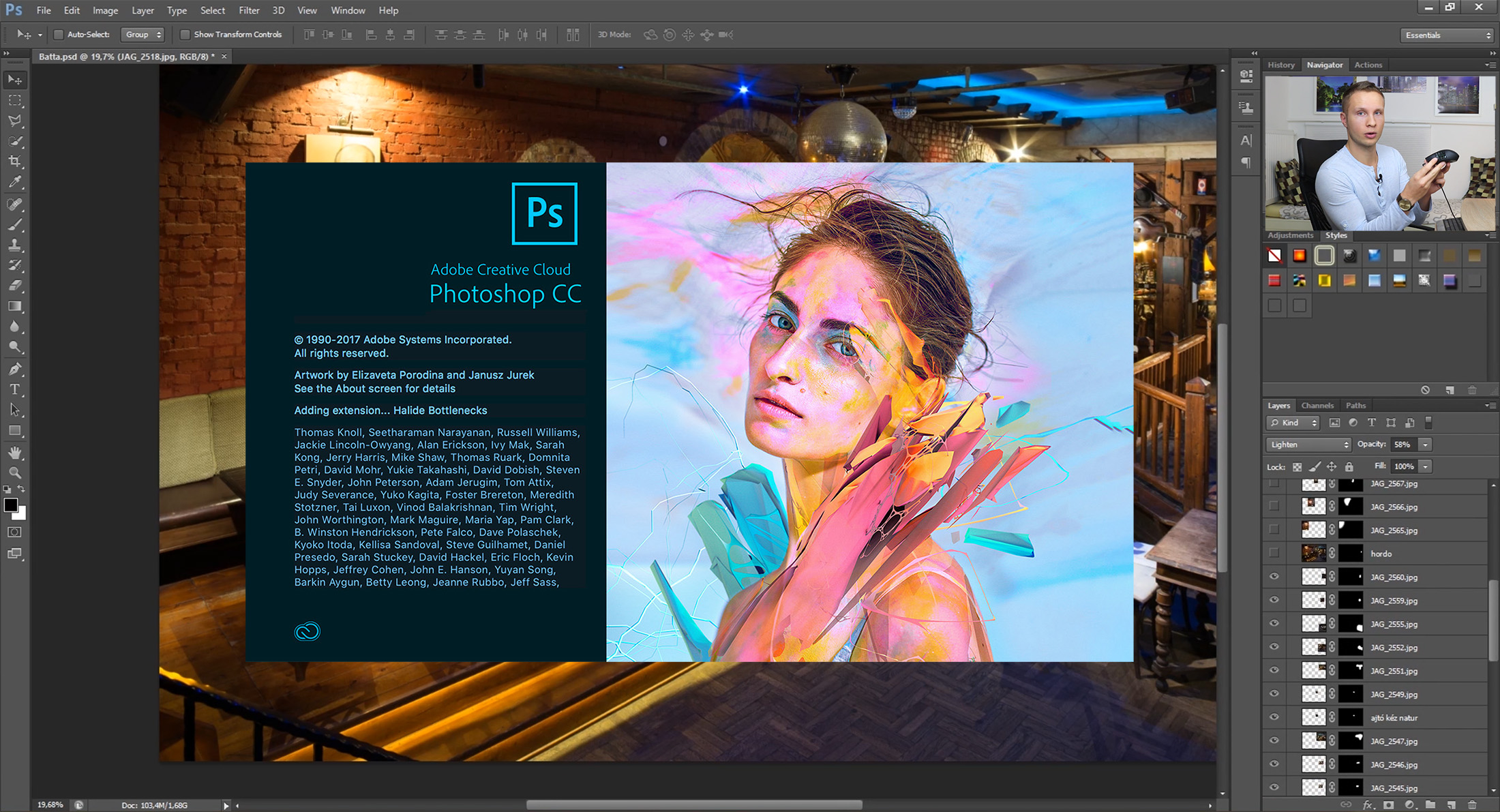
Task: Click the zoom percentage field in status bar
Action: pos(50,805)
